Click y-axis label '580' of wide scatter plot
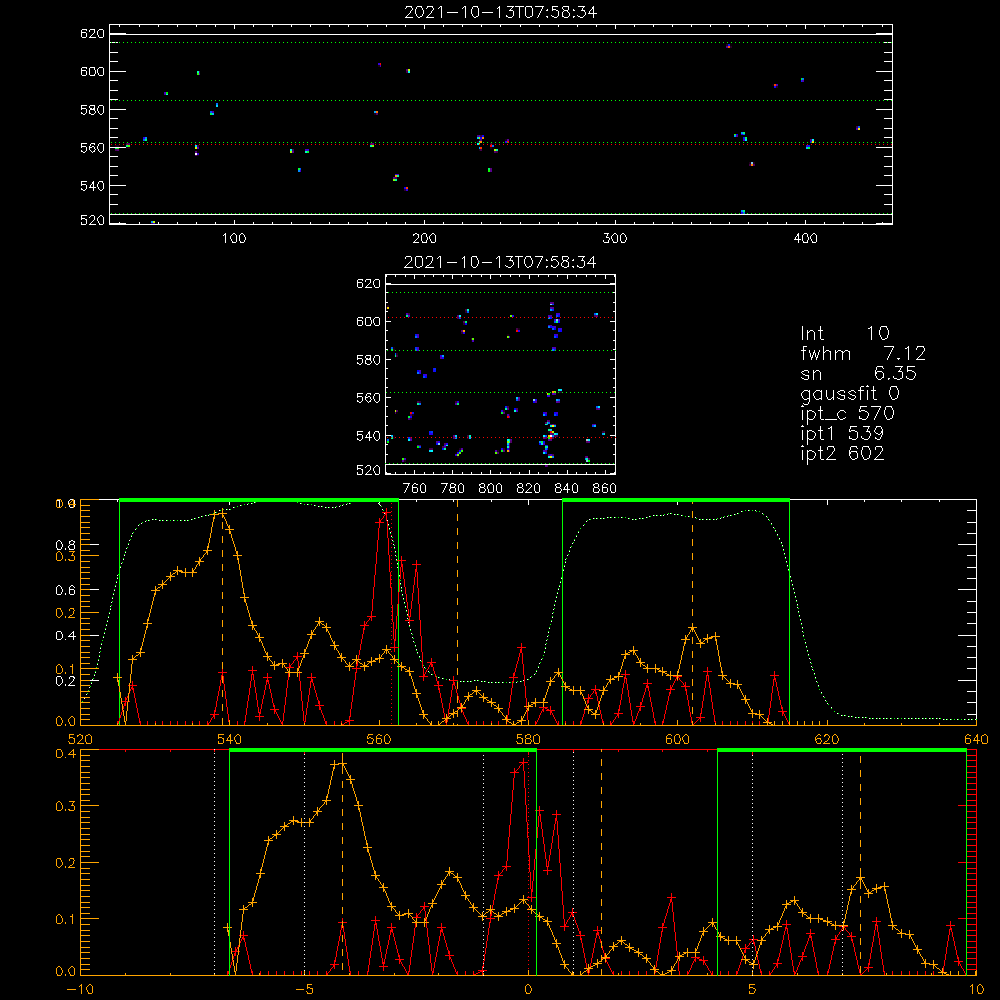This screenshot has width=1000, height=1000. tap(92, 110)
